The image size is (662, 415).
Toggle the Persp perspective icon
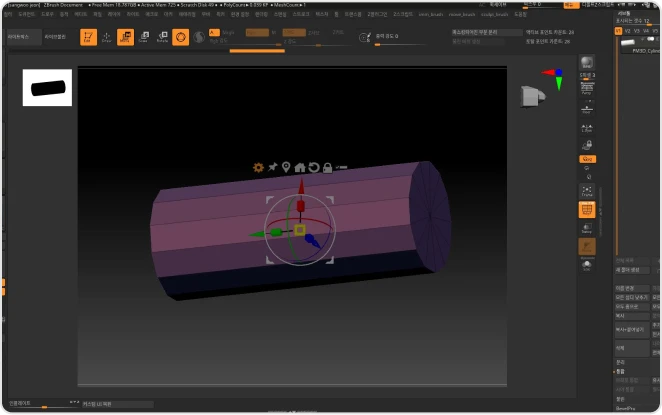tap(587, 88)
